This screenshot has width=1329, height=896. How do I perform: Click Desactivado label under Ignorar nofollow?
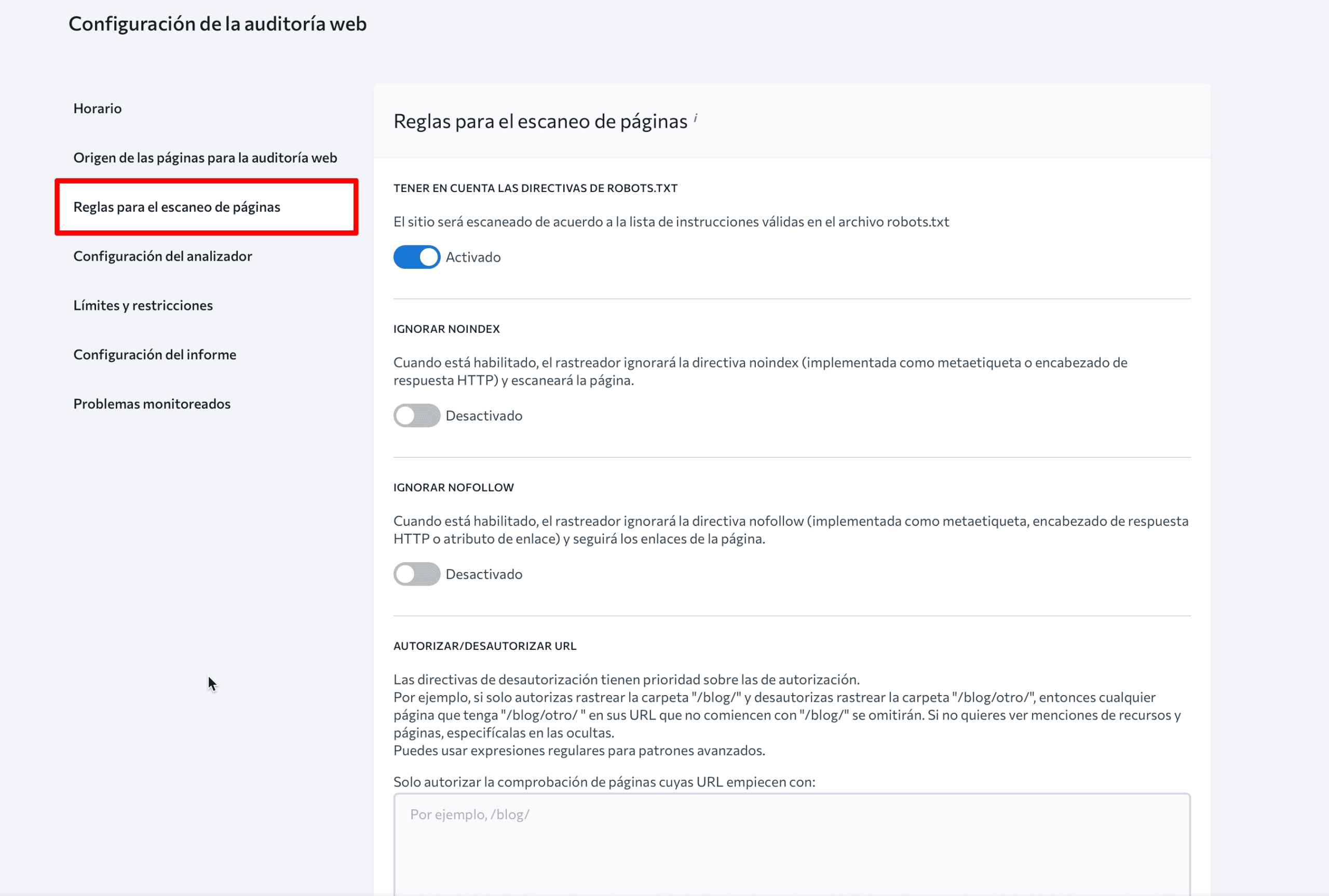[x=484, y=574]
